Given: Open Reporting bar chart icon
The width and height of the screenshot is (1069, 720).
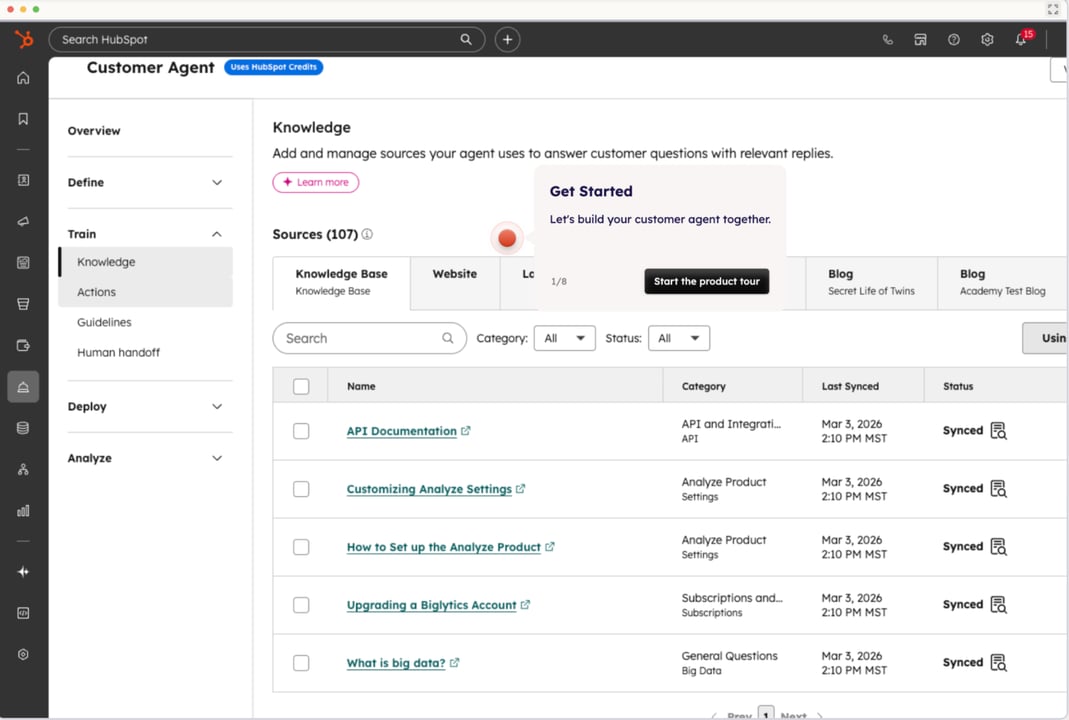Looking at the screenshot, I should (23, 511).
